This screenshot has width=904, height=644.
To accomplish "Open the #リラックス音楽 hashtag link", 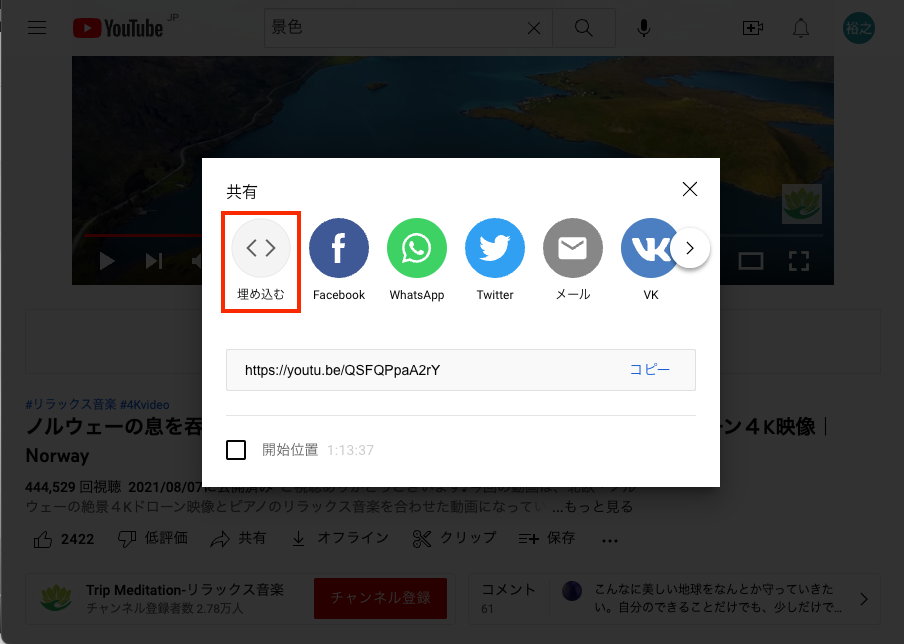I will click(x=71, y=404).
